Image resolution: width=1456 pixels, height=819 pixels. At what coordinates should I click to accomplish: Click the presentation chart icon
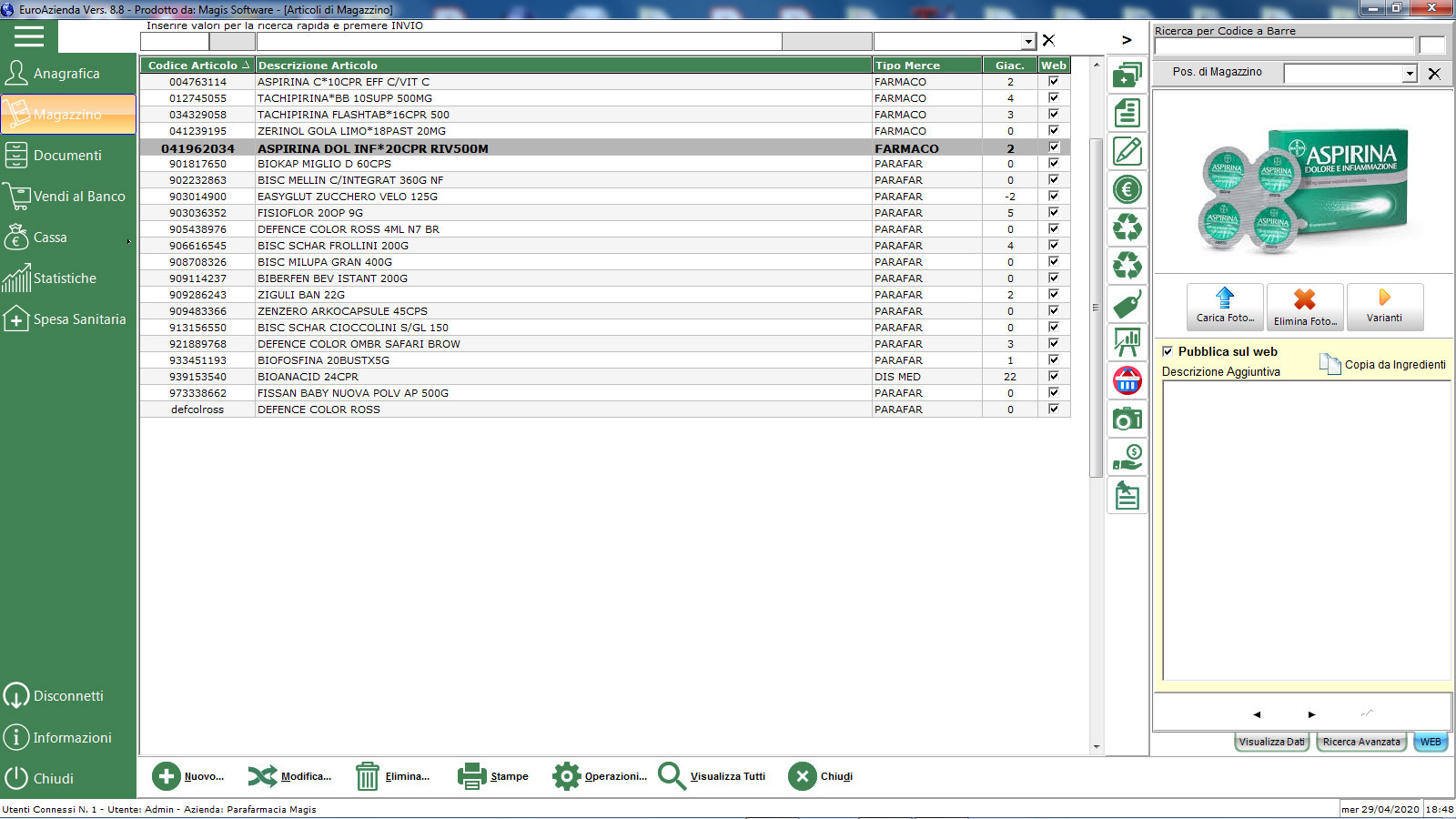(x=1127, y=342)
